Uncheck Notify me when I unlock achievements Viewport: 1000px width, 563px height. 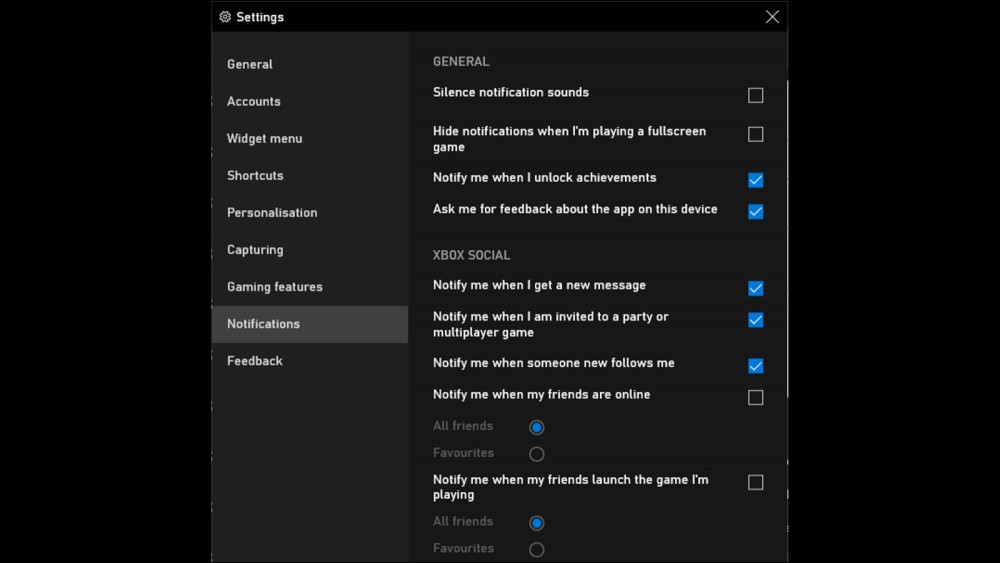click(x=756, y=180)
